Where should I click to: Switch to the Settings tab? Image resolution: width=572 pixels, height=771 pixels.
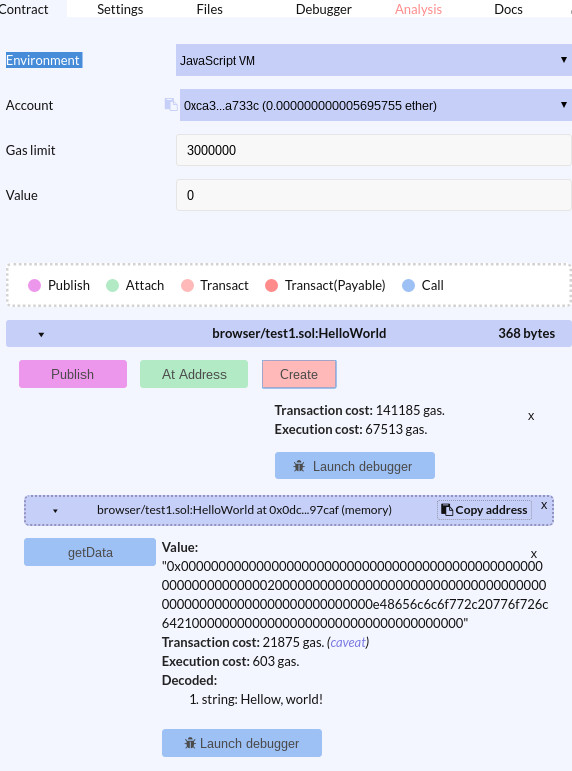point(120,9)
